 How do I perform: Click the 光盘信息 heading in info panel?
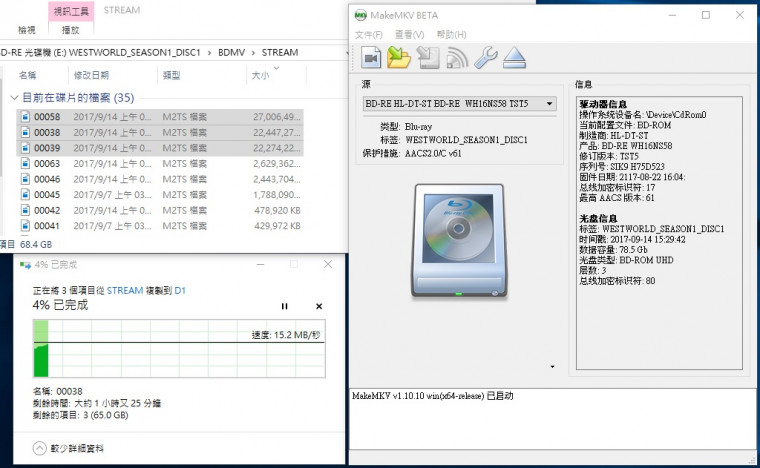(598, 218)
